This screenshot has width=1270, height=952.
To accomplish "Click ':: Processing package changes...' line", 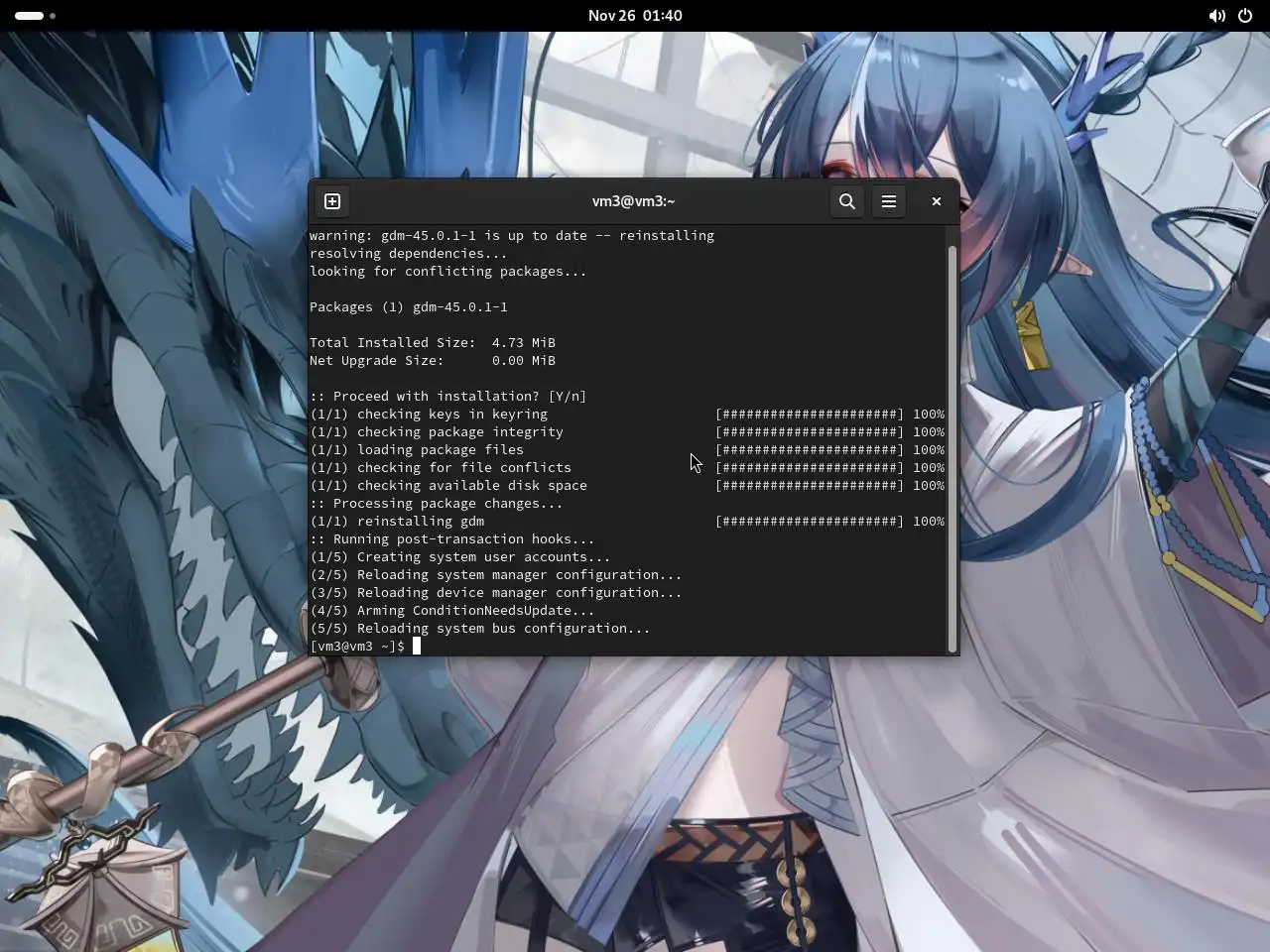I will tap(437, 504).
